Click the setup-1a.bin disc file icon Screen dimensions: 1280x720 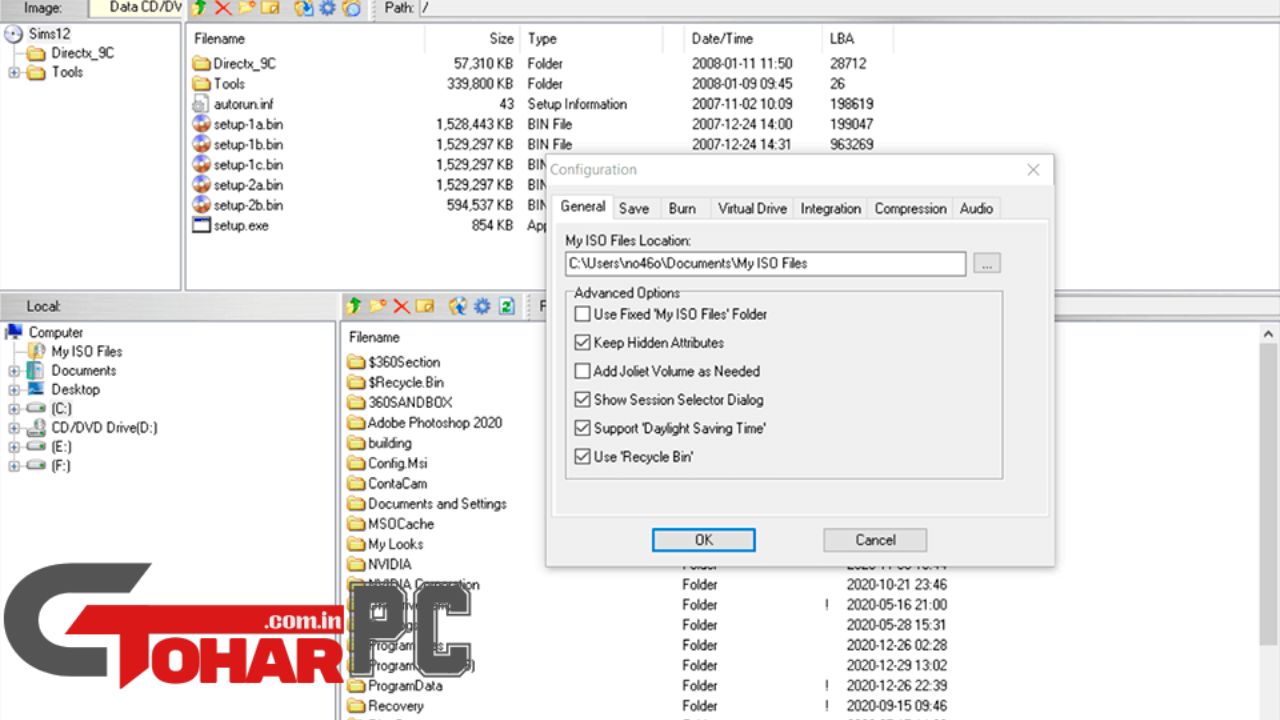[x=201, y=124]
